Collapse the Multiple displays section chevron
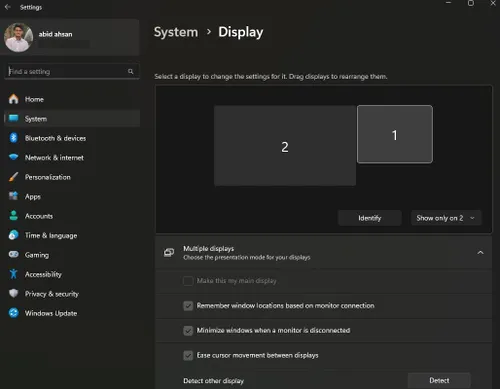 pos(480,253)
